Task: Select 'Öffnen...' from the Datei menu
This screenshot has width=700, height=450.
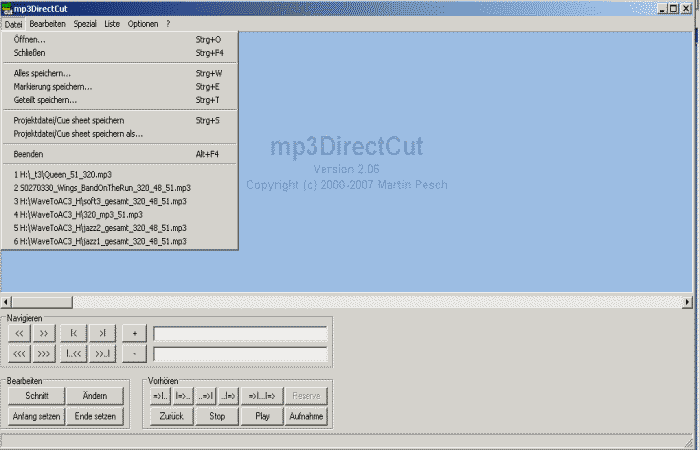Action: pyautogui.click(x=29, y=39)
